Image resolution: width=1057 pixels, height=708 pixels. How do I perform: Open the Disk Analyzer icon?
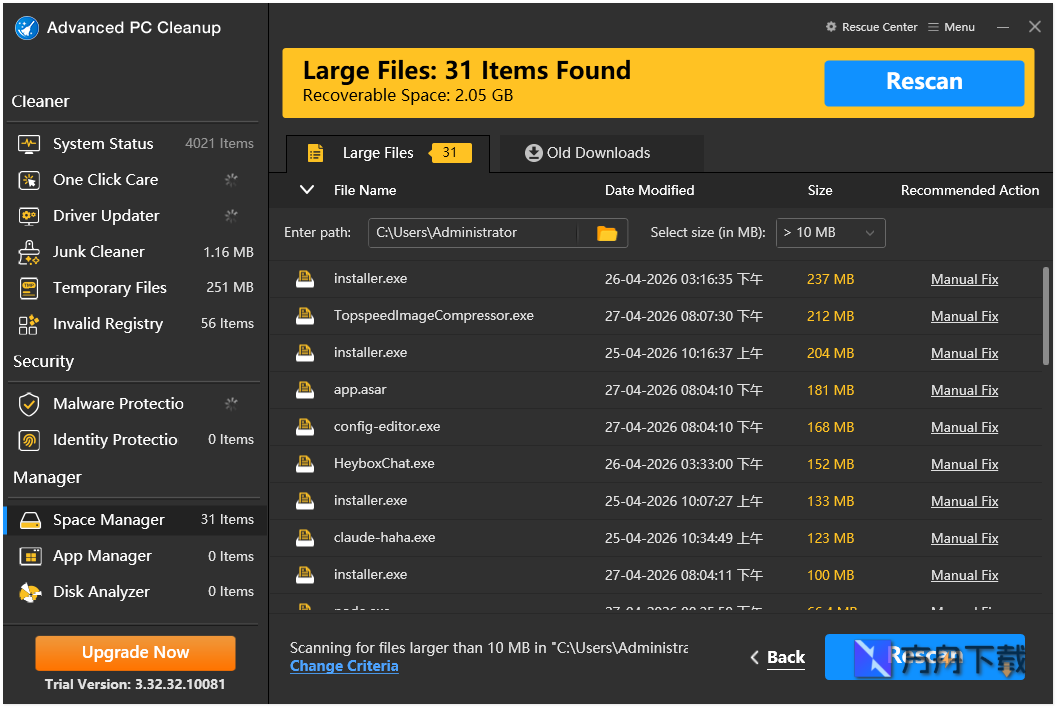tap(30, 592)
